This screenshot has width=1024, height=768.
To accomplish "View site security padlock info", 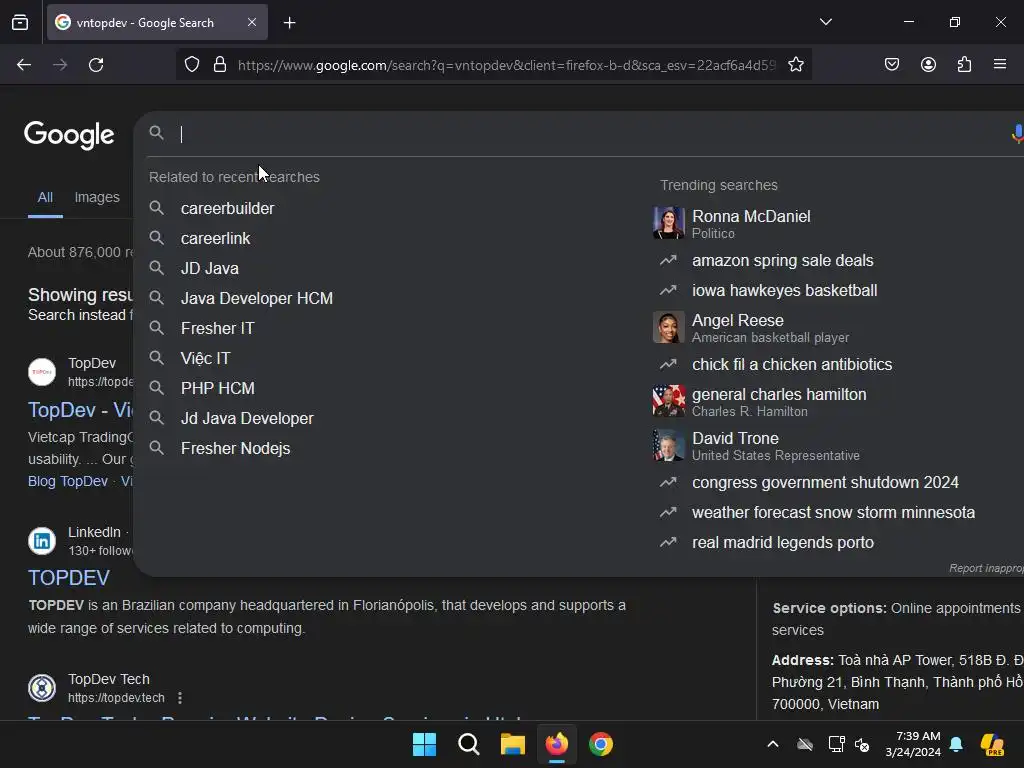I will tap(220, 65).
